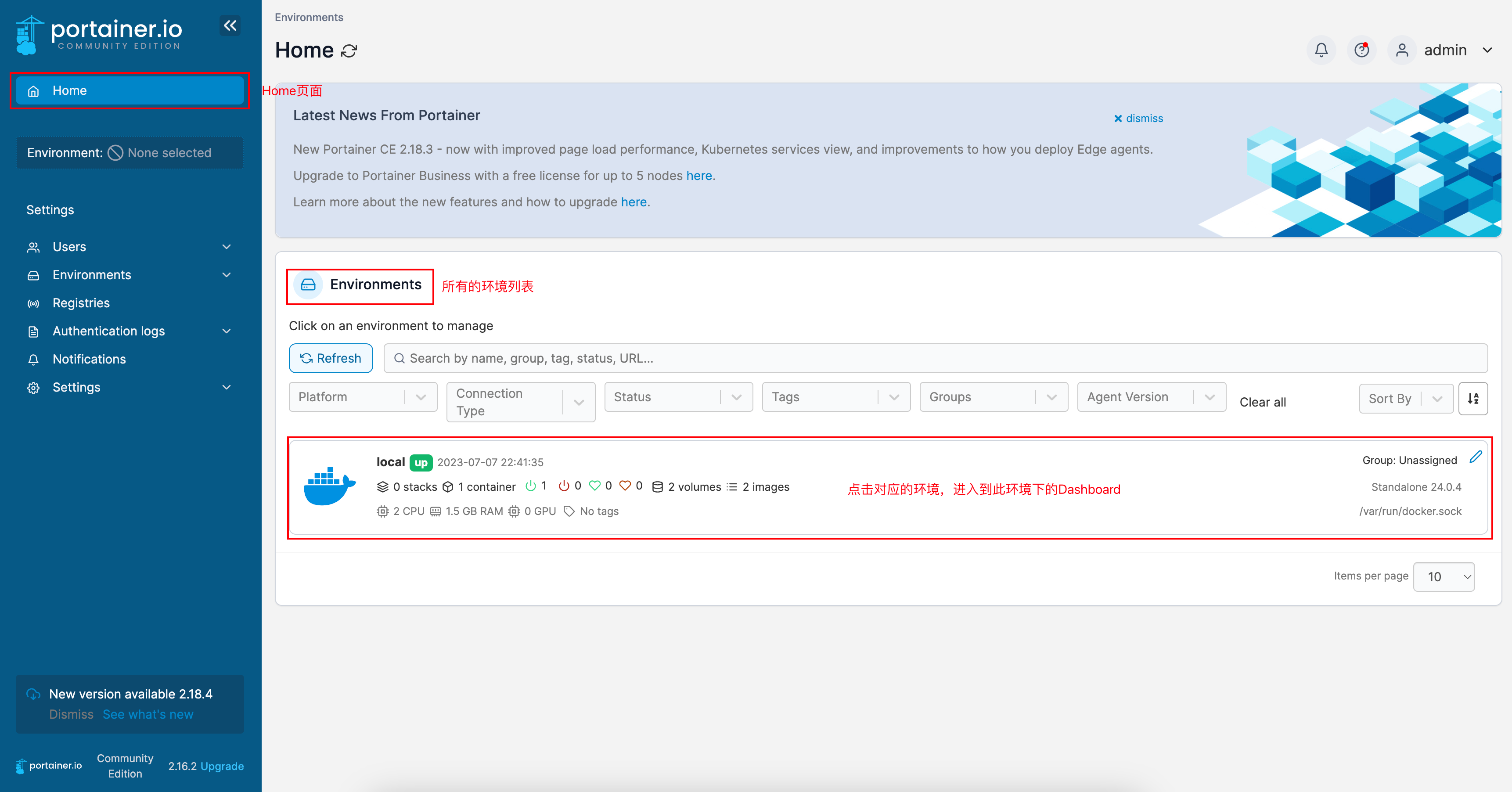The width and height of the screenshot is (1512, 792).
Task: Click the refresh icon beside Home title
Action: pos(349,51)
